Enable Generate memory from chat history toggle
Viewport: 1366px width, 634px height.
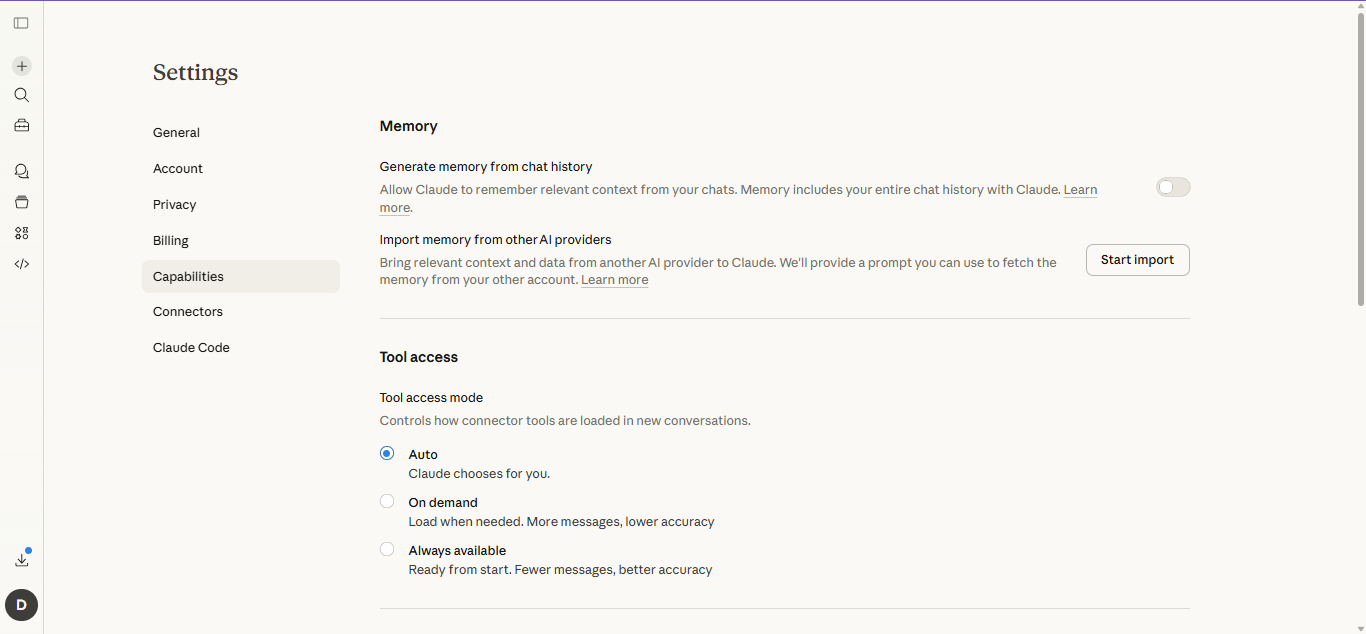click(1173, 187)
